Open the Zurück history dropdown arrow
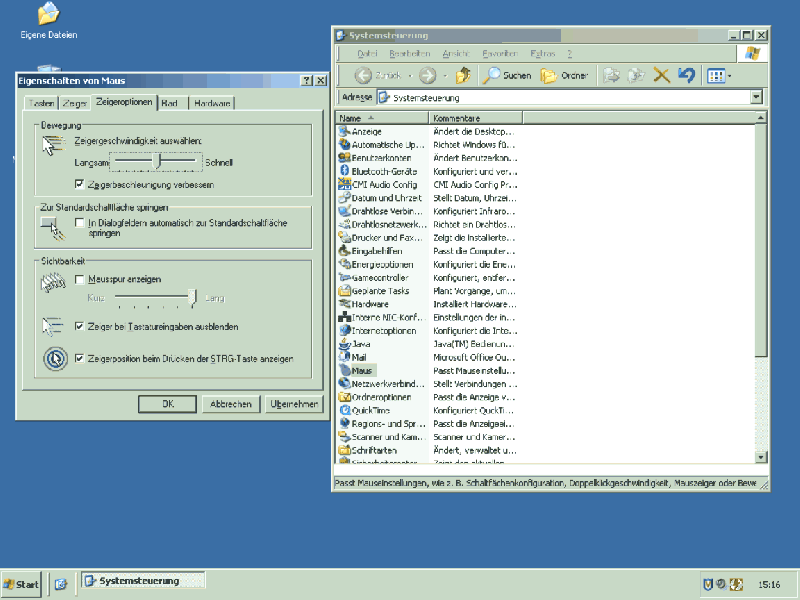Image resolution: width=800 pixels, height=600 pixels. coord(410,76)
